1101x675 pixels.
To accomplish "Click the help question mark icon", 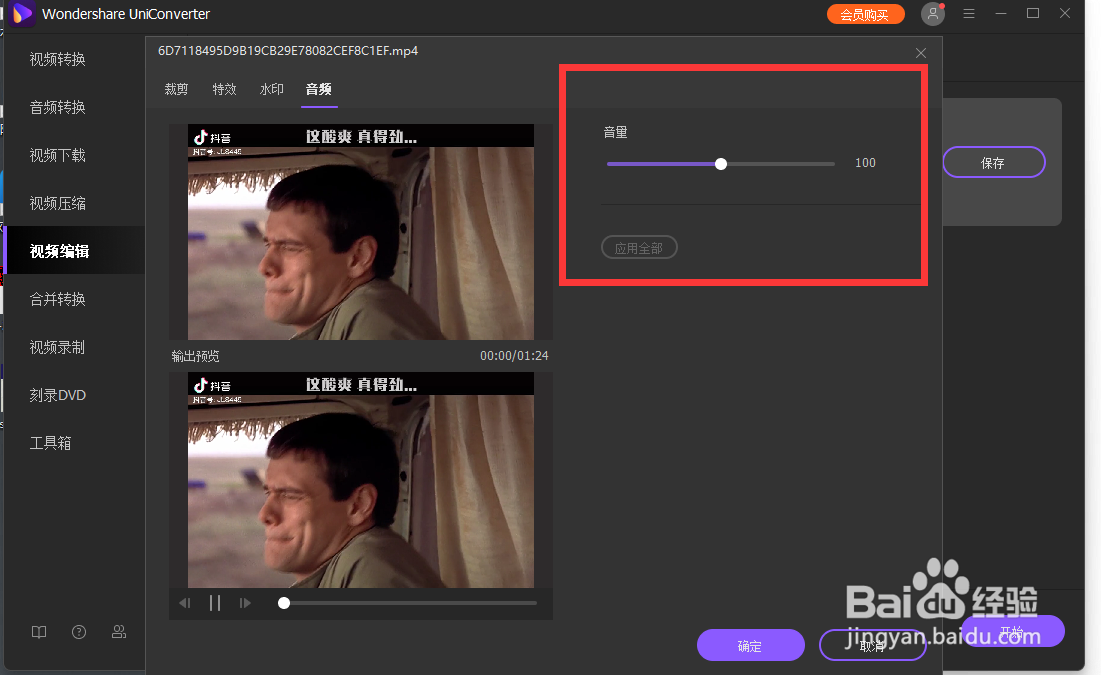I will coord(78,632).
